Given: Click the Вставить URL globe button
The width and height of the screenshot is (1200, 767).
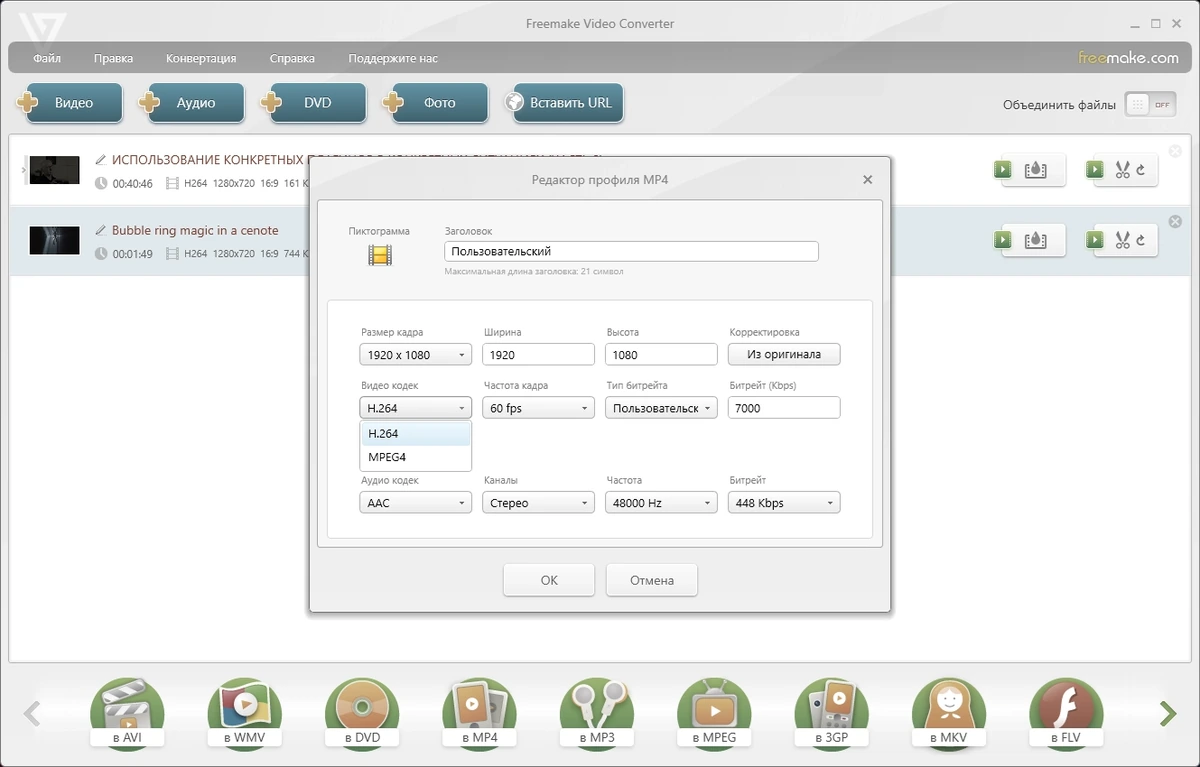Looking at the screenshot, I should point(564,103).
